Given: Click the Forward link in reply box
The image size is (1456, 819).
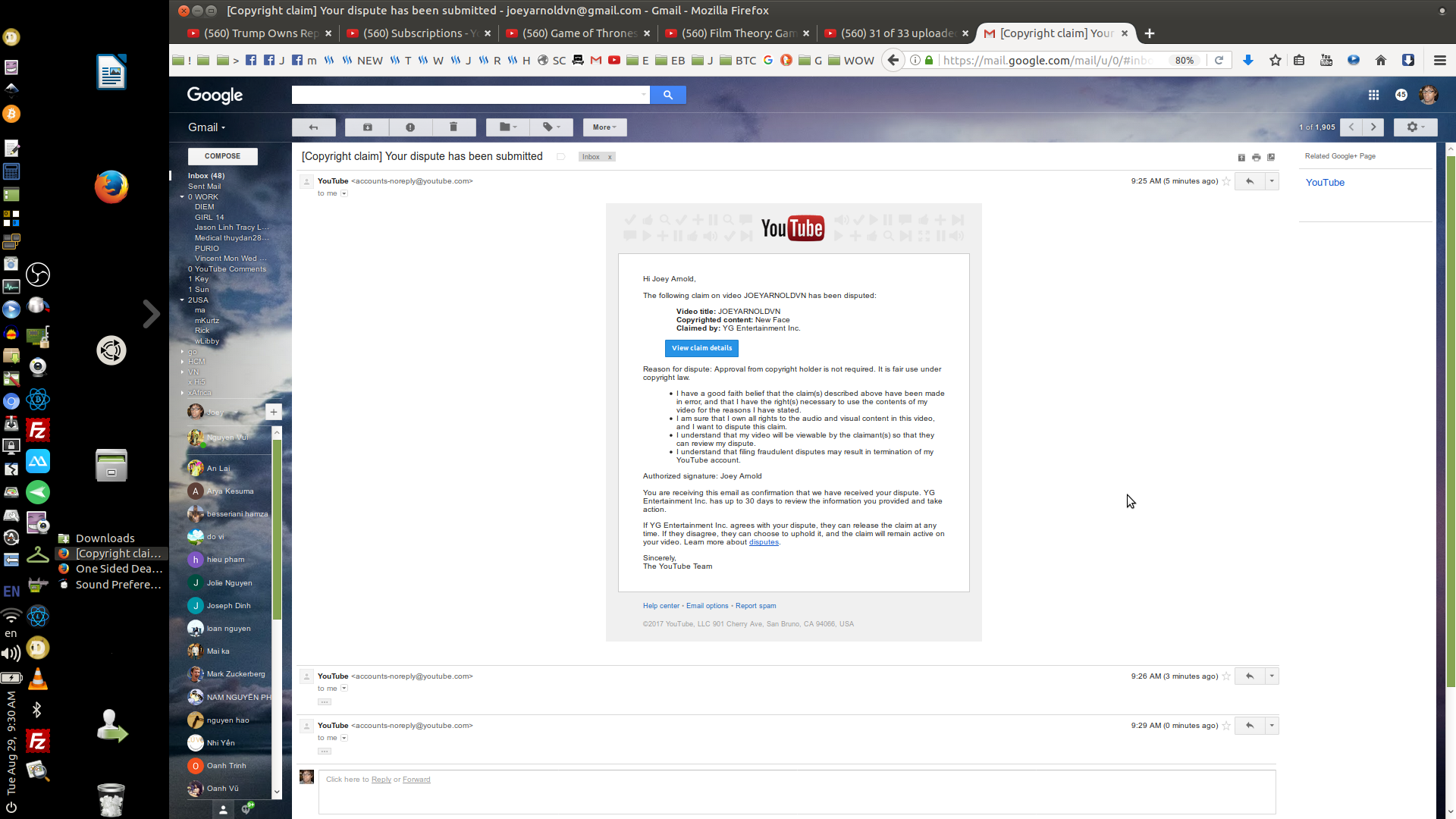Looking at the screenshot, I should [416, 780].
